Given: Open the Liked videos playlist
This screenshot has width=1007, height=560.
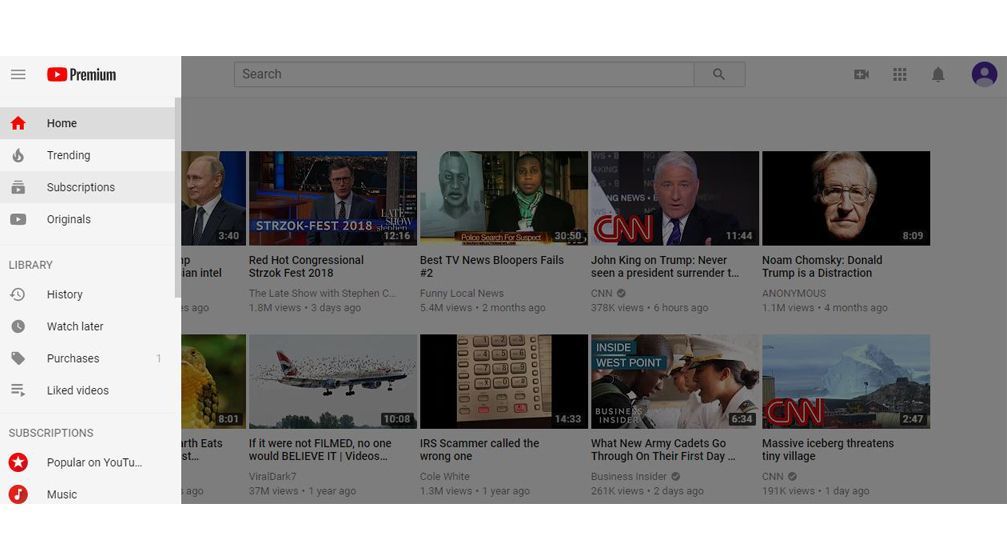Looking at the screenshot, I should click(x=87, y=390).
